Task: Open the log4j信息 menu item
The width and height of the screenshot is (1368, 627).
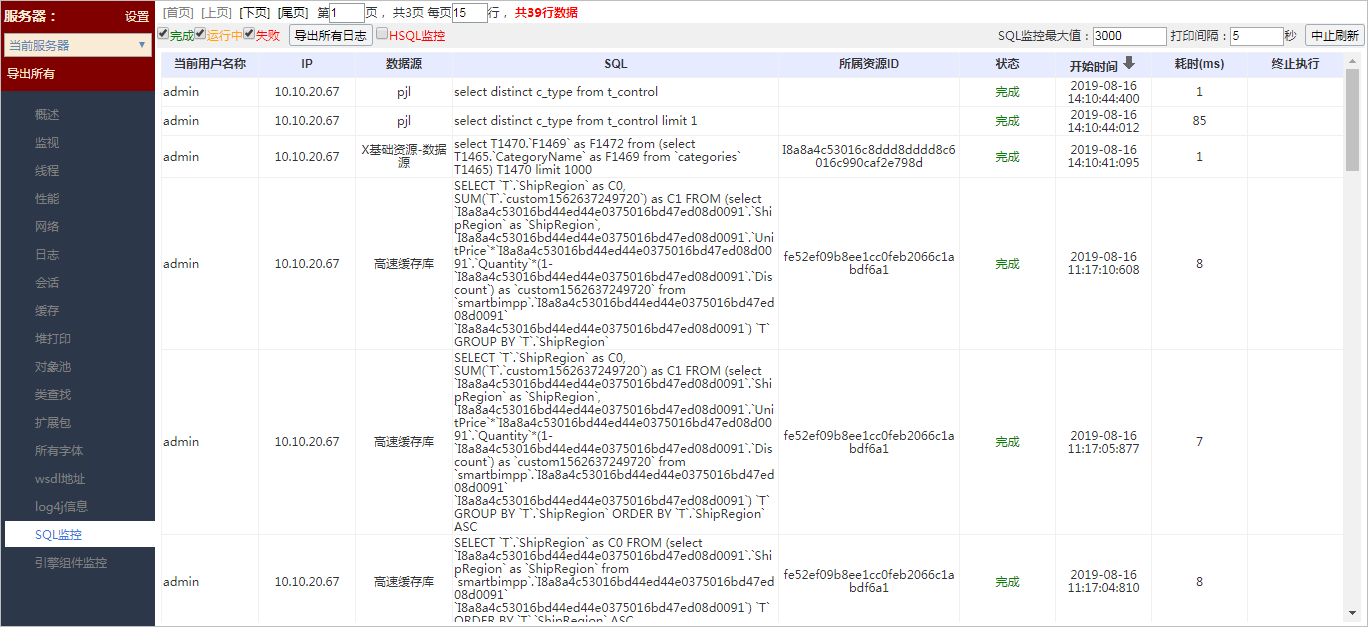Action: coord(61,506)
